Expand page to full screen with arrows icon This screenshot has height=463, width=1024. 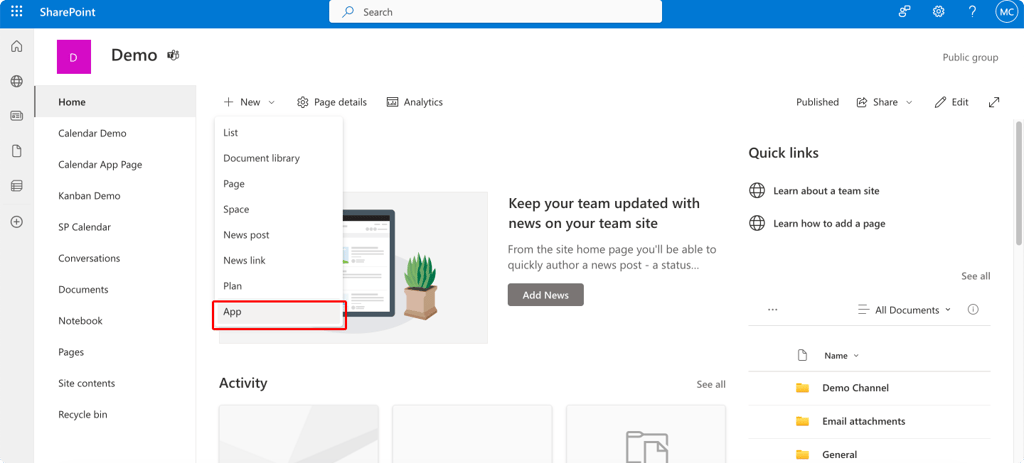pos(994,102)
